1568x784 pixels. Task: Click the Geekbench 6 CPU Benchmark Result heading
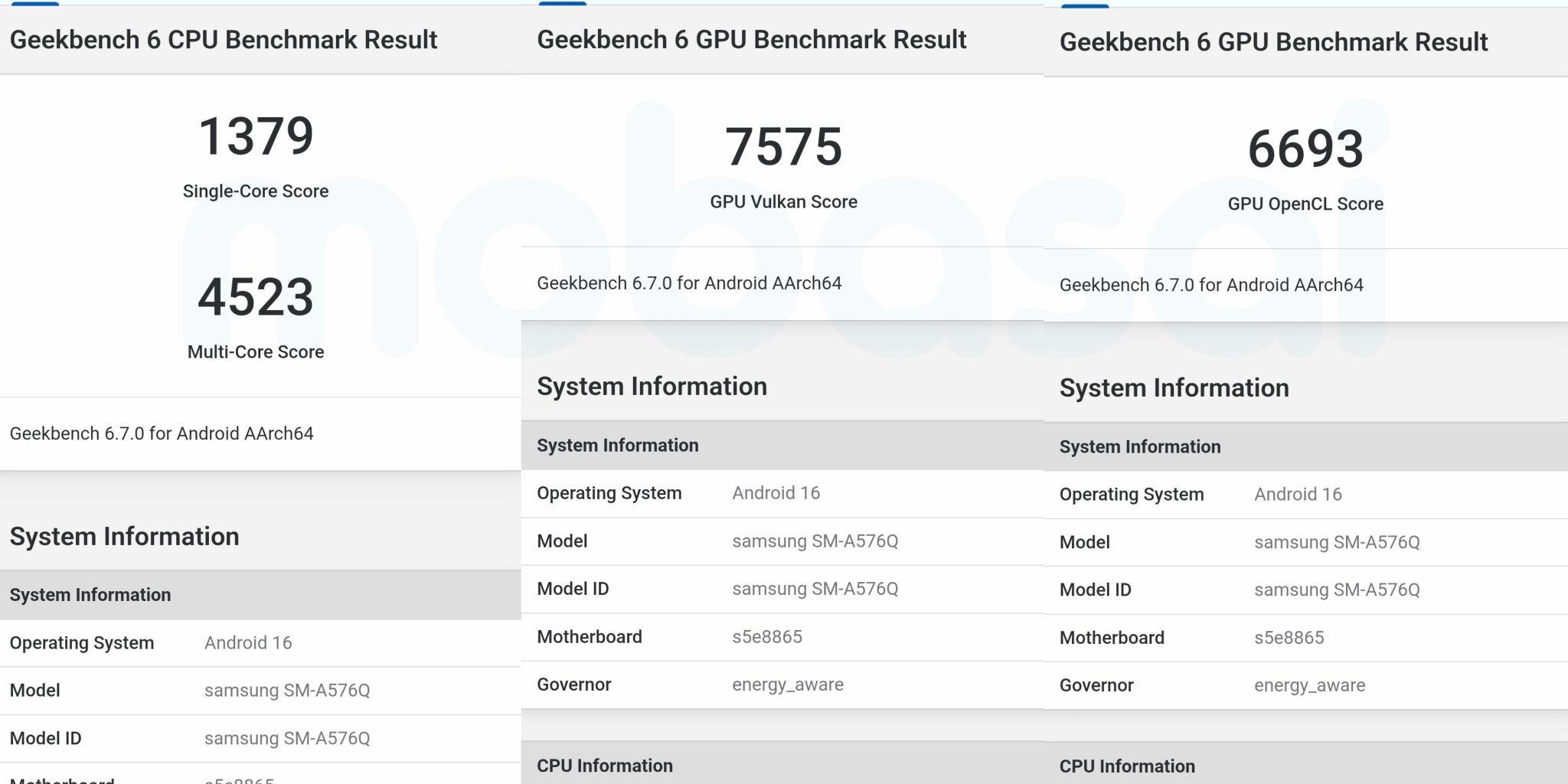[223, 40]
